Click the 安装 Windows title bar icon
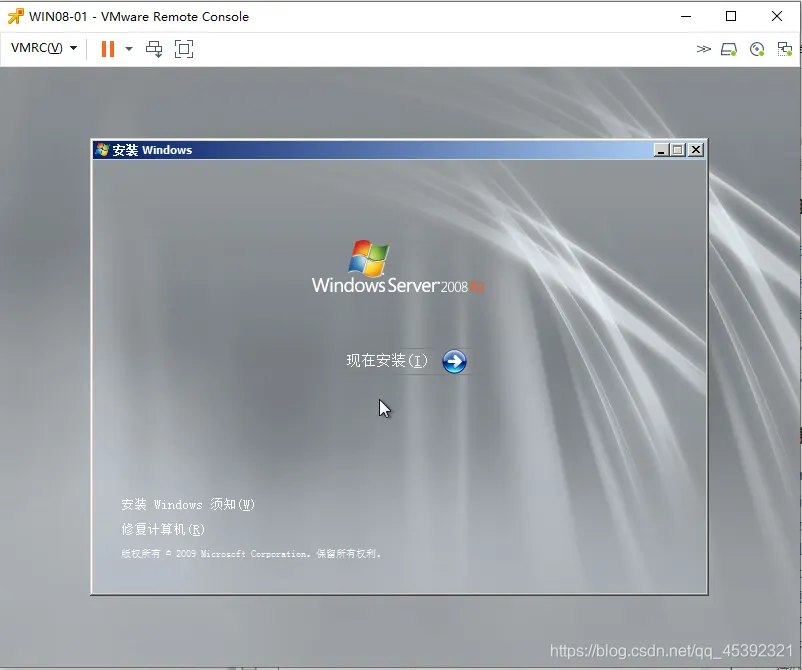This screenshot has height=670, width=802. pyautogui.click(x=102, y=150)
